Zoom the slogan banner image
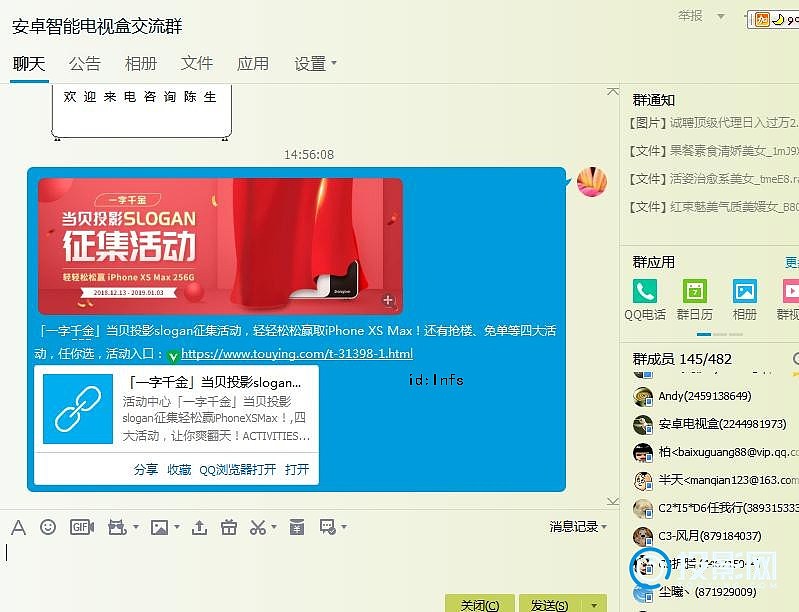 point(220,246)
